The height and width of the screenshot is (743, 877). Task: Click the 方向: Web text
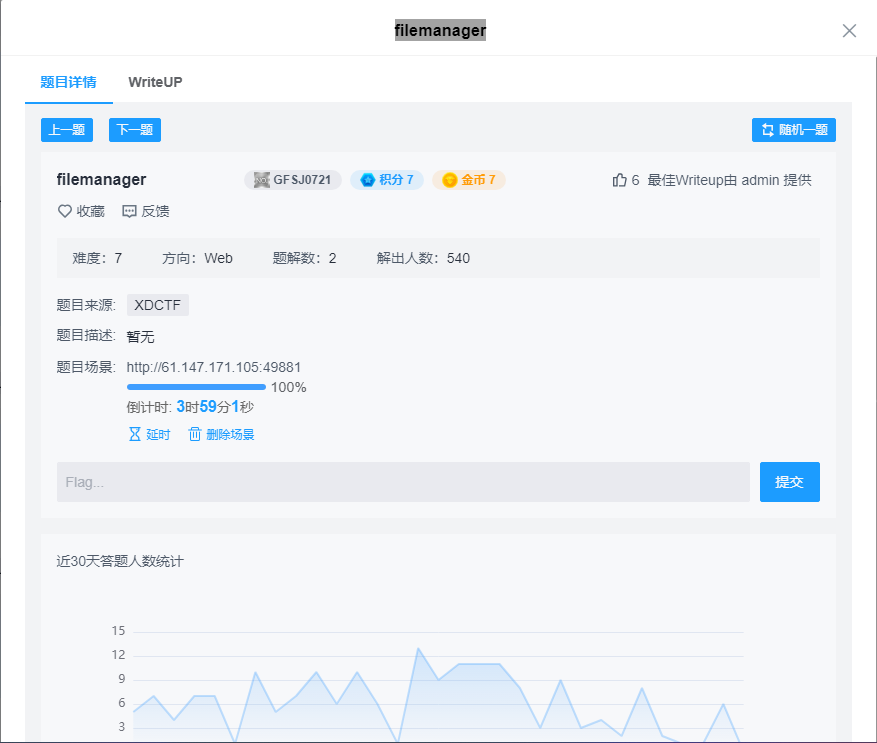[x=197, y=258]
